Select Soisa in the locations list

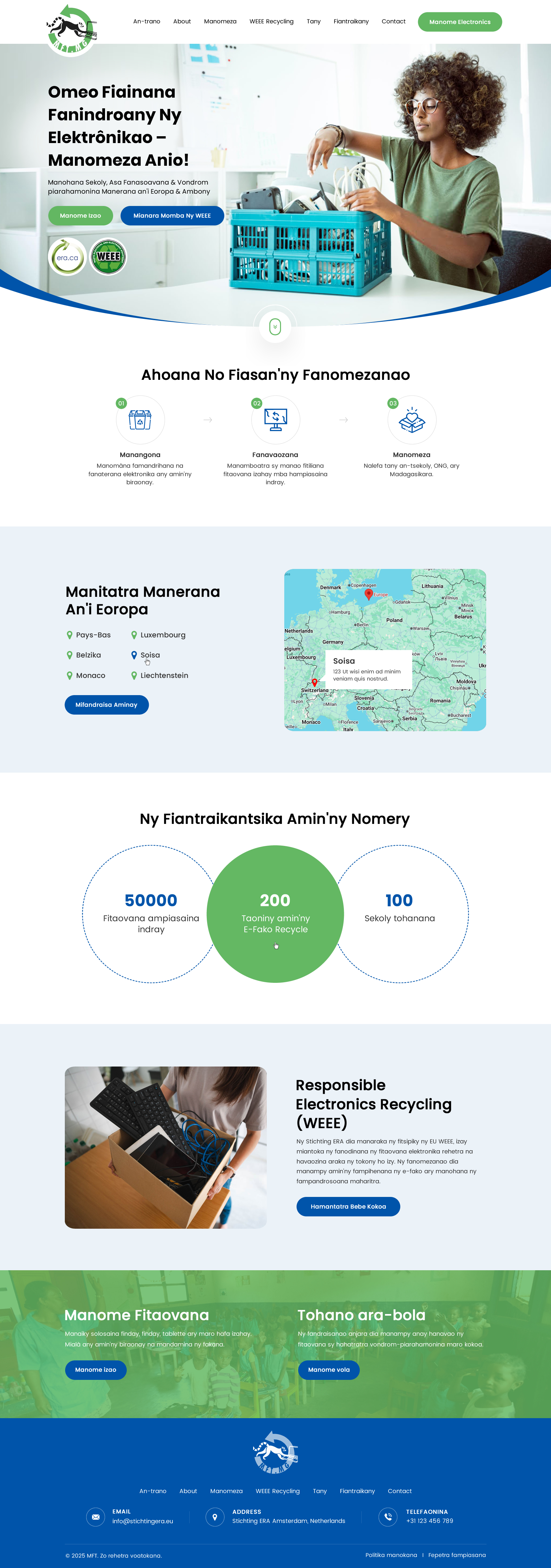[x=145, y=655]
